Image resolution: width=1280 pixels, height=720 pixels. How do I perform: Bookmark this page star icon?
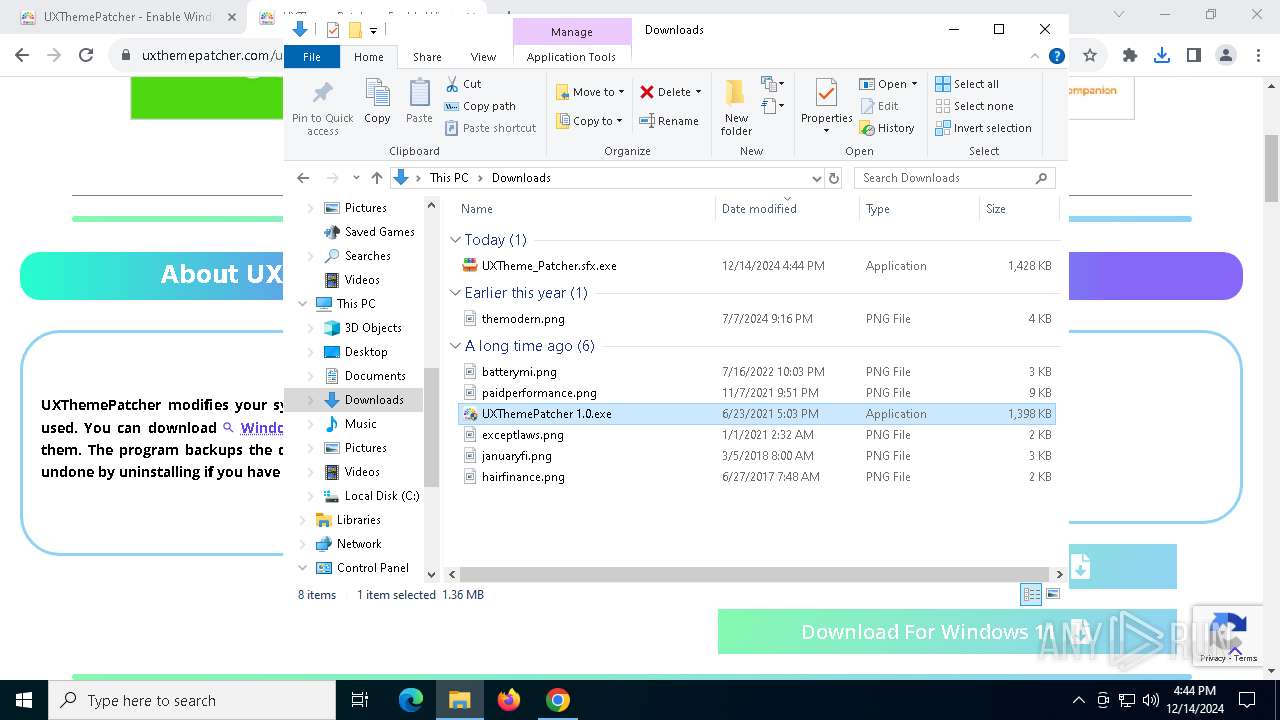pyautogui.click(x=1090, y=56)
